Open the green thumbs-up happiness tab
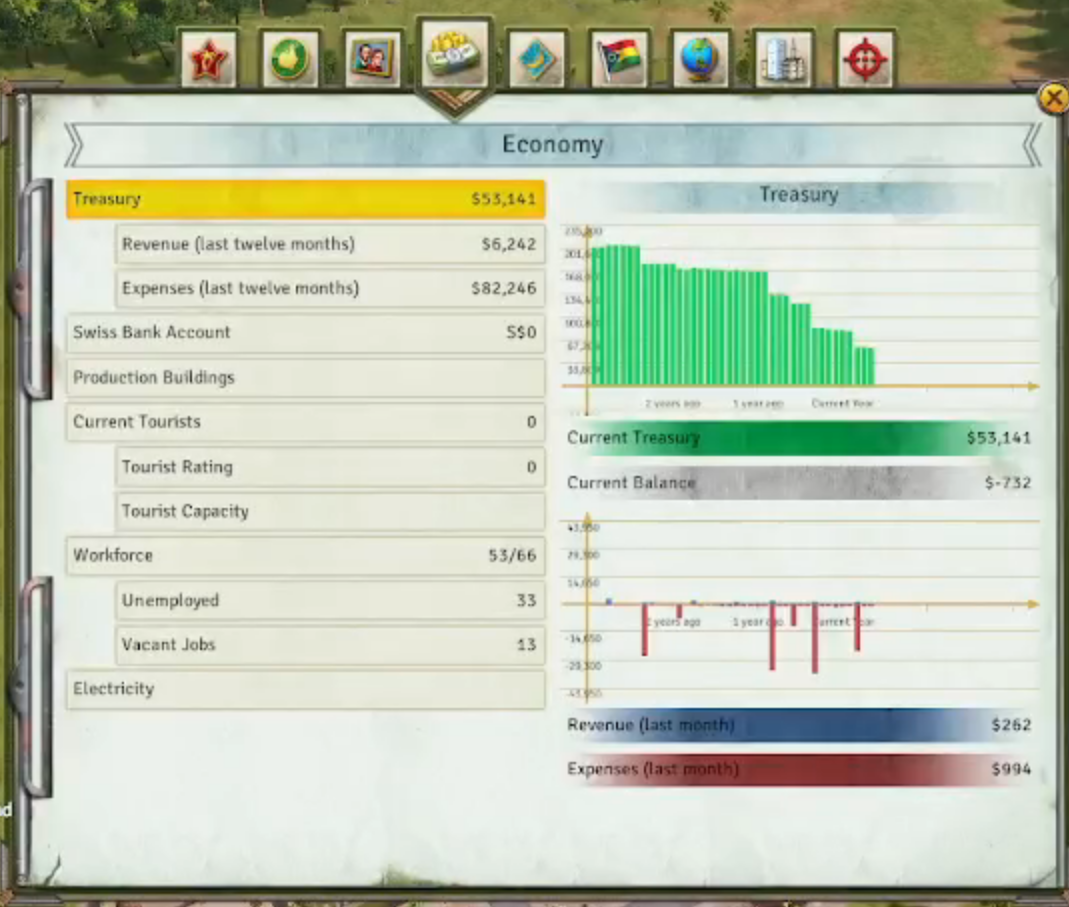1069x907 pixels. (290, 59)
